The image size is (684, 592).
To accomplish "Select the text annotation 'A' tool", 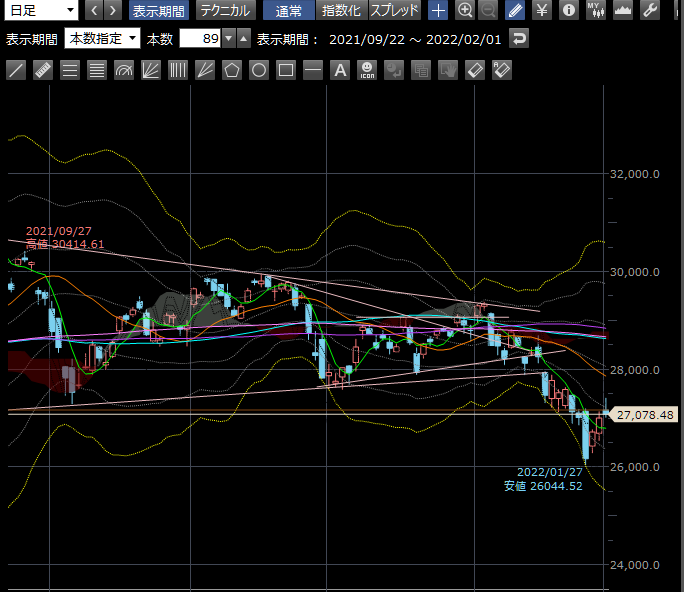I will coord(340,70).
